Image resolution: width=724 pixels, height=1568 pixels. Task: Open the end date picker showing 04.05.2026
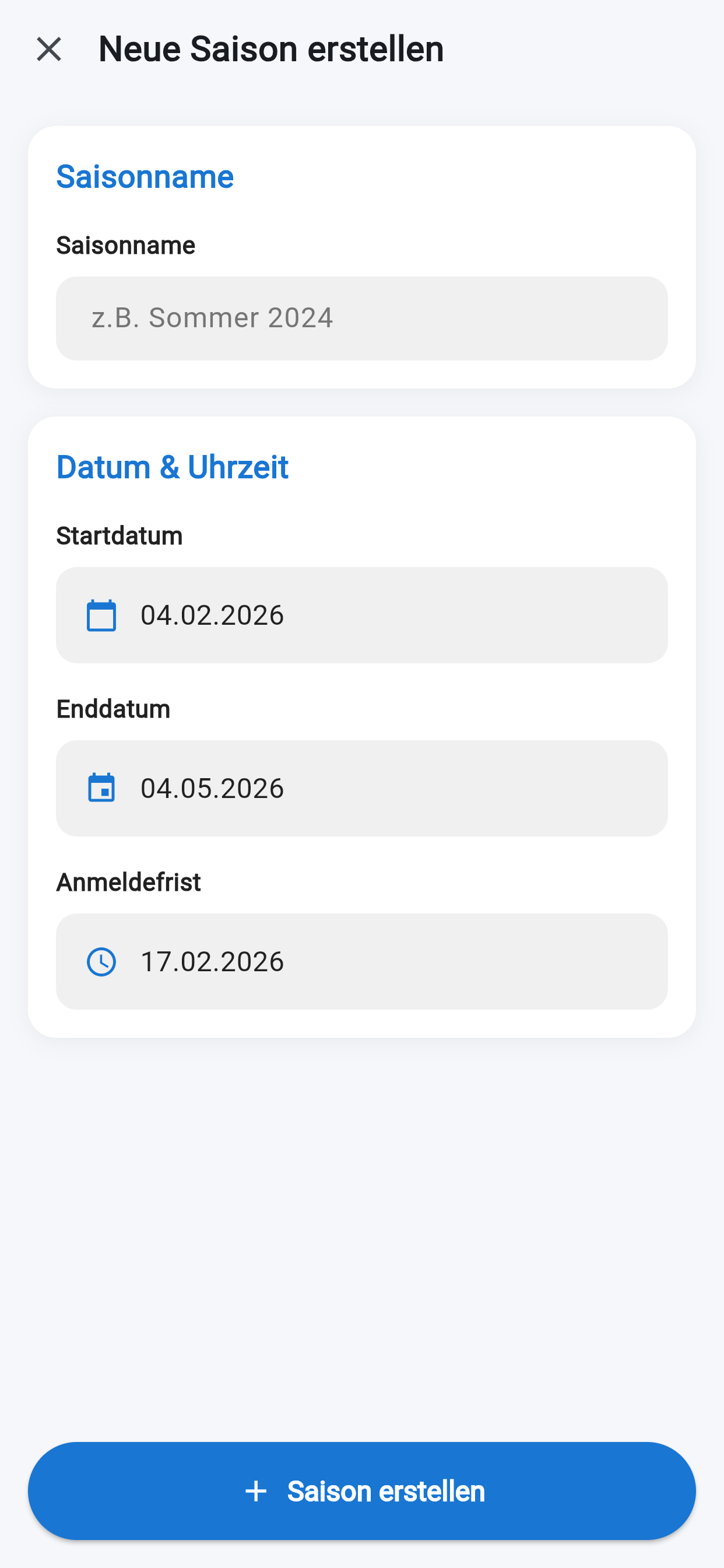point(212,788)
